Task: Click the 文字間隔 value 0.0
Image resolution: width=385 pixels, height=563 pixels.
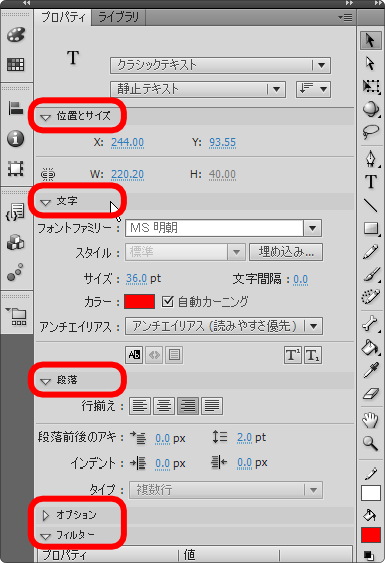Action: click(301, 279)
